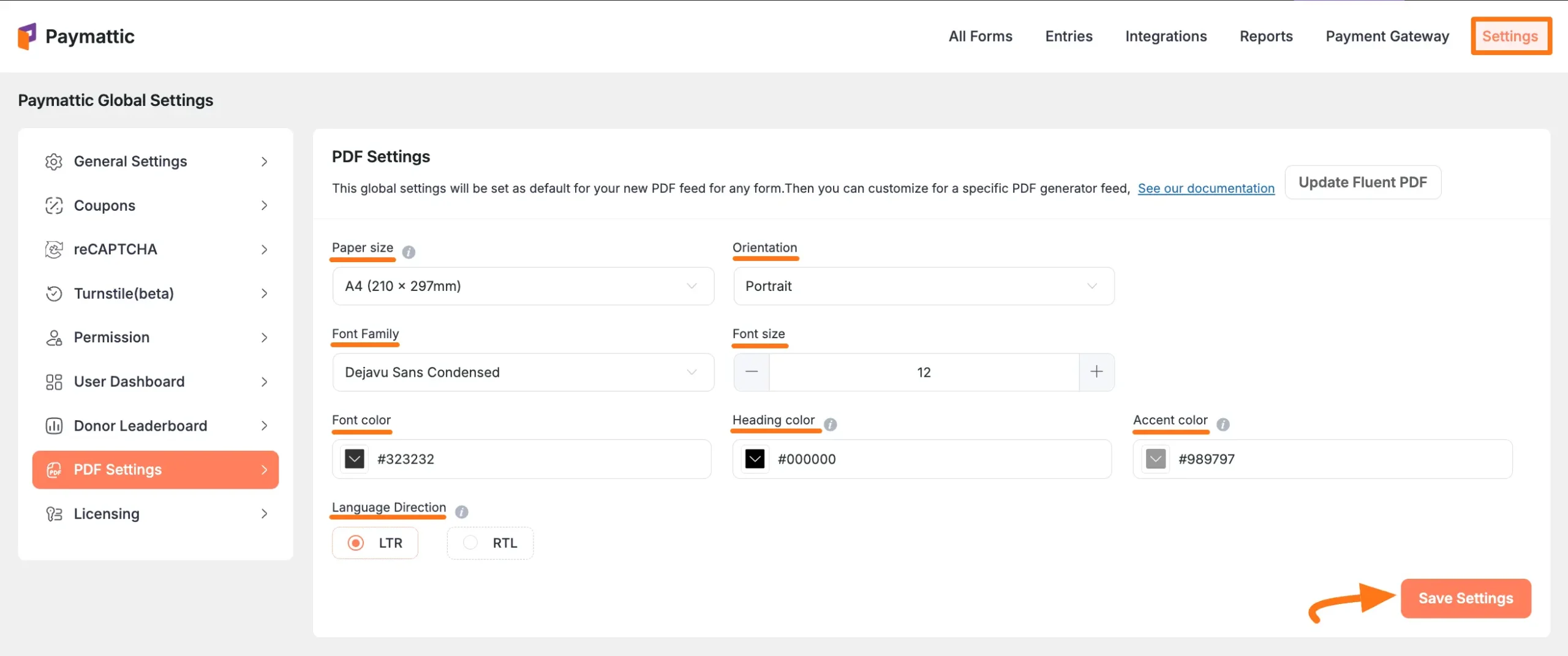This screenshot has height=656, width=1568.
Task: Go to Payment Gateway tab
Action: click(x=1387, y=36)
